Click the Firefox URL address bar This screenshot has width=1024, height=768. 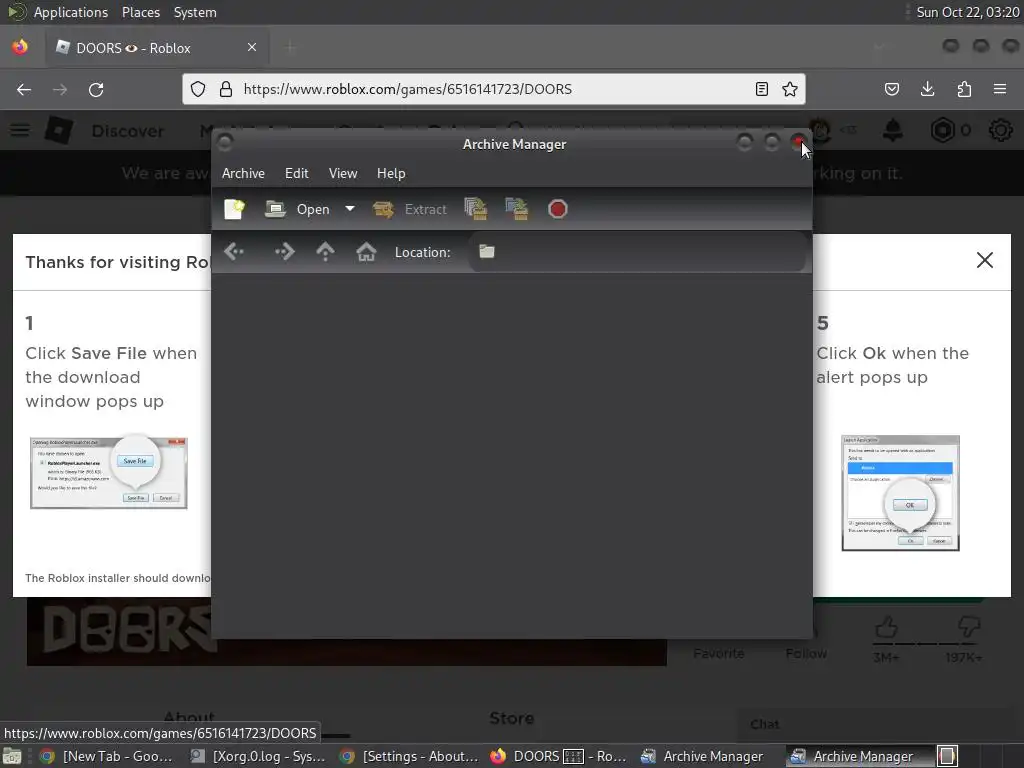[x=493, y=89]
